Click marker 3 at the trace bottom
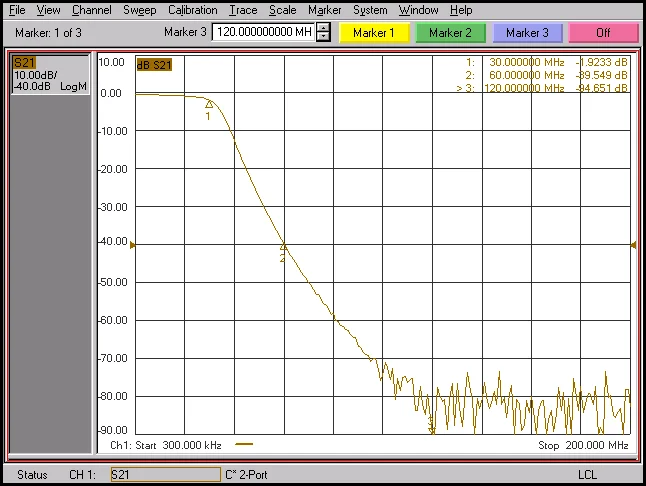This screenshot has width=646, height=486. [x=432, y=430]
